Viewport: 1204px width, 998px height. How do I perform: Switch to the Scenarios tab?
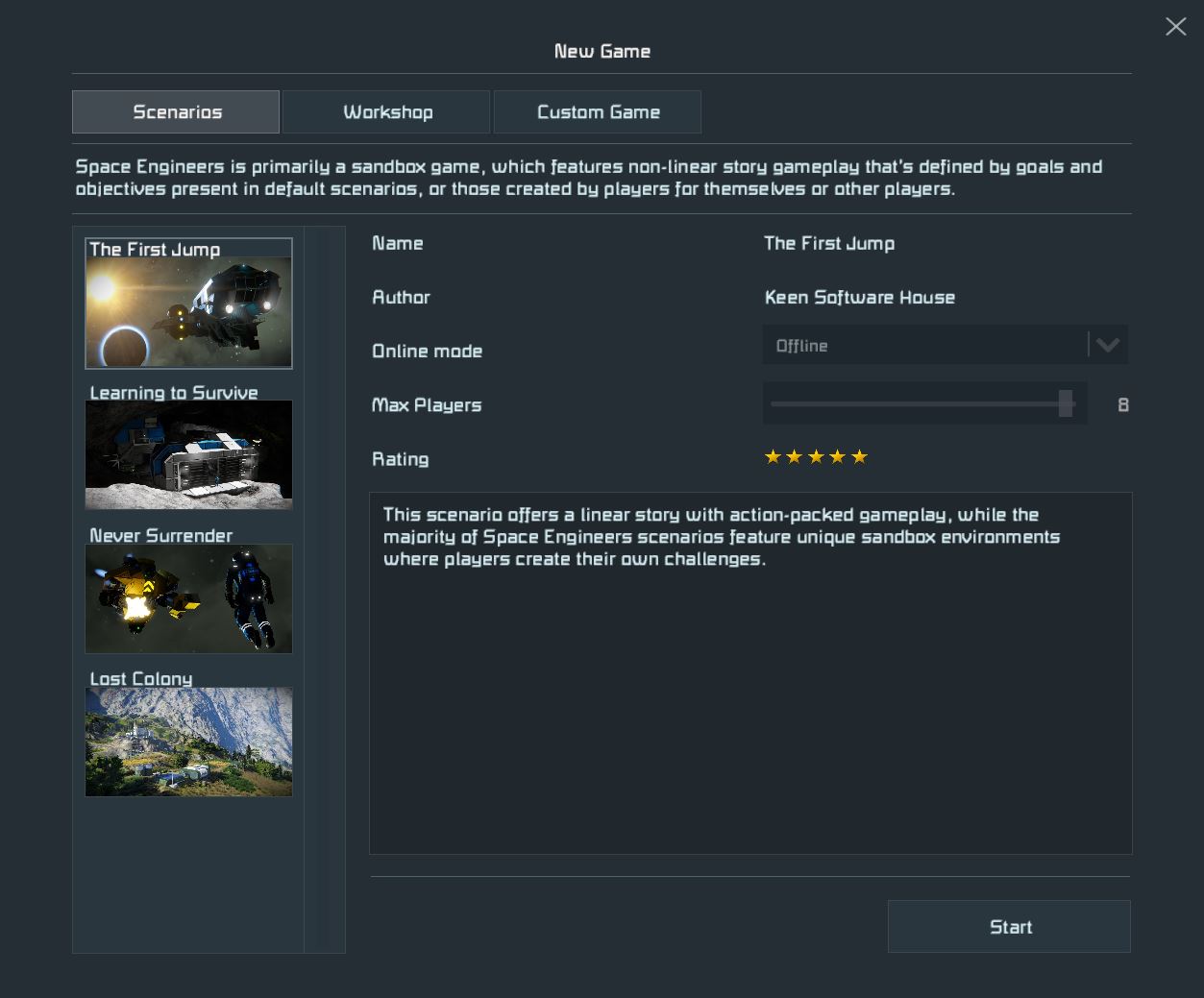click(x=176, y=112)
